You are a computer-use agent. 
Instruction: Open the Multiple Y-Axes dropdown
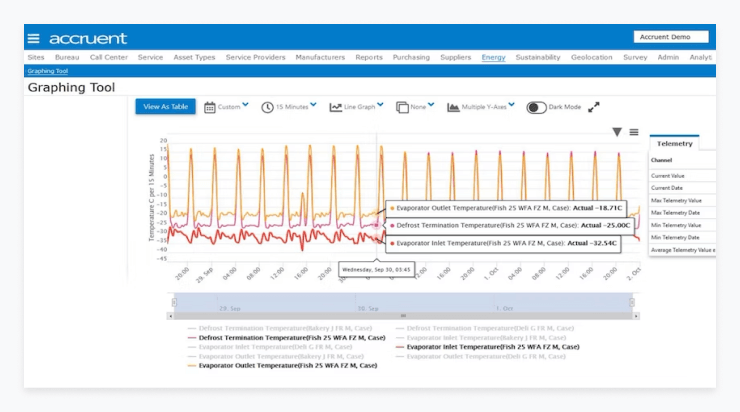(488, 107)
